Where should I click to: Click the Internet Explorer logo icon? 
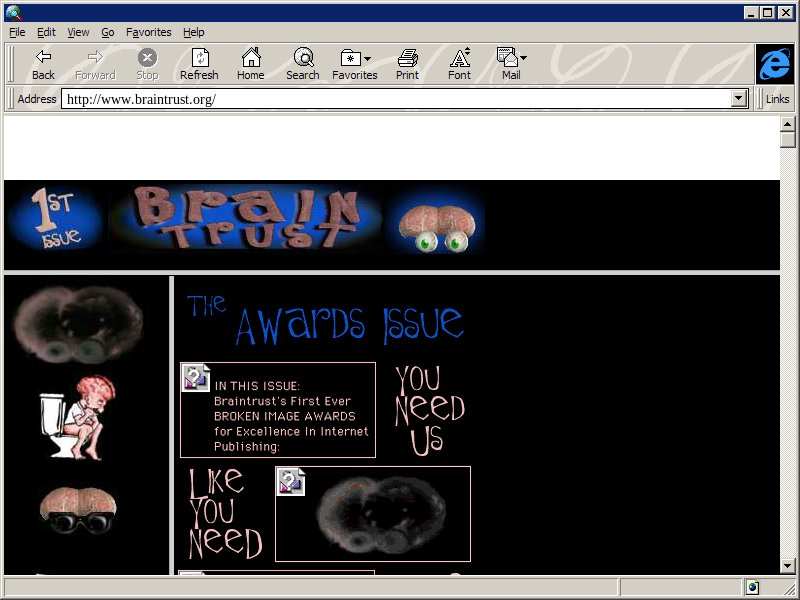coord(774,64)
